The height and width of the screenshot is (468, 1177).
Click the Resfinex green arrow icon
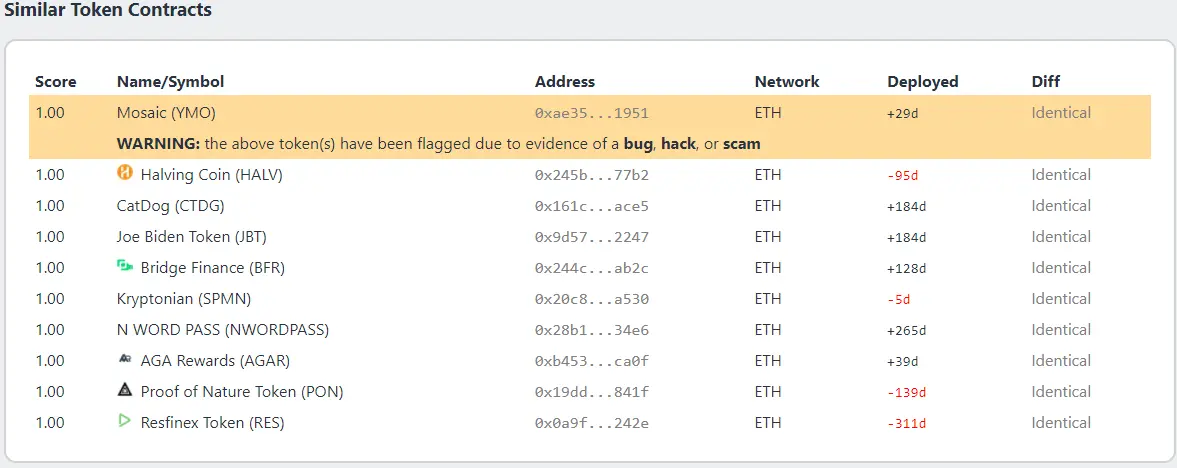[x=125, y=421]
